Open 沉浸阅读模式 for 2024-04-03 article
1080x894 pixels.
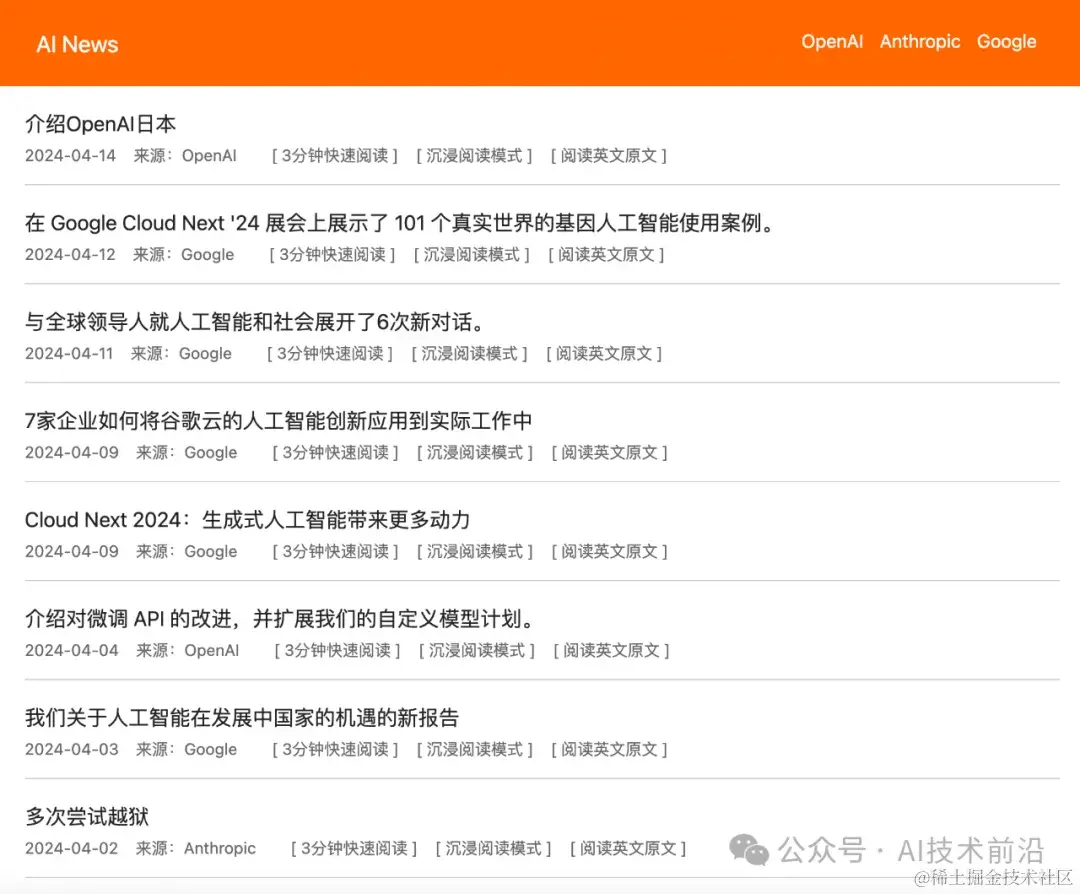[x=475, y=749]
